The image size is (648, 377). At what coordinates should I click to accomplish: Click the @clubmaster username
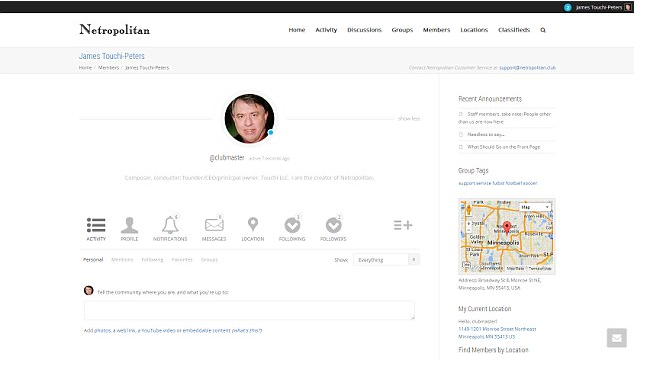[x=227, y=157]
